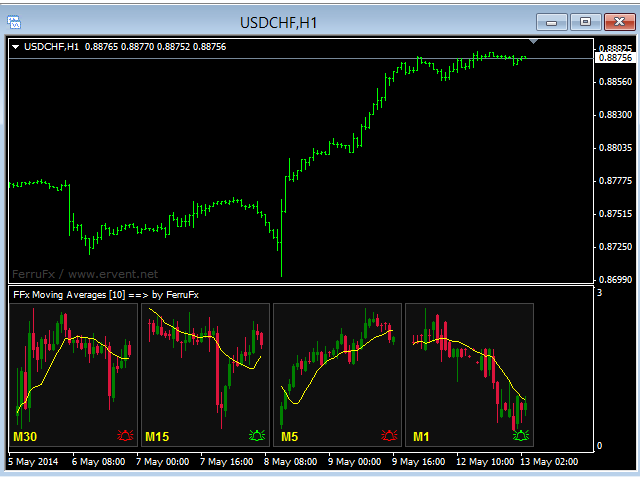Click the red bug icon in M5 panel
640x480 pixels.
(389, 435)
